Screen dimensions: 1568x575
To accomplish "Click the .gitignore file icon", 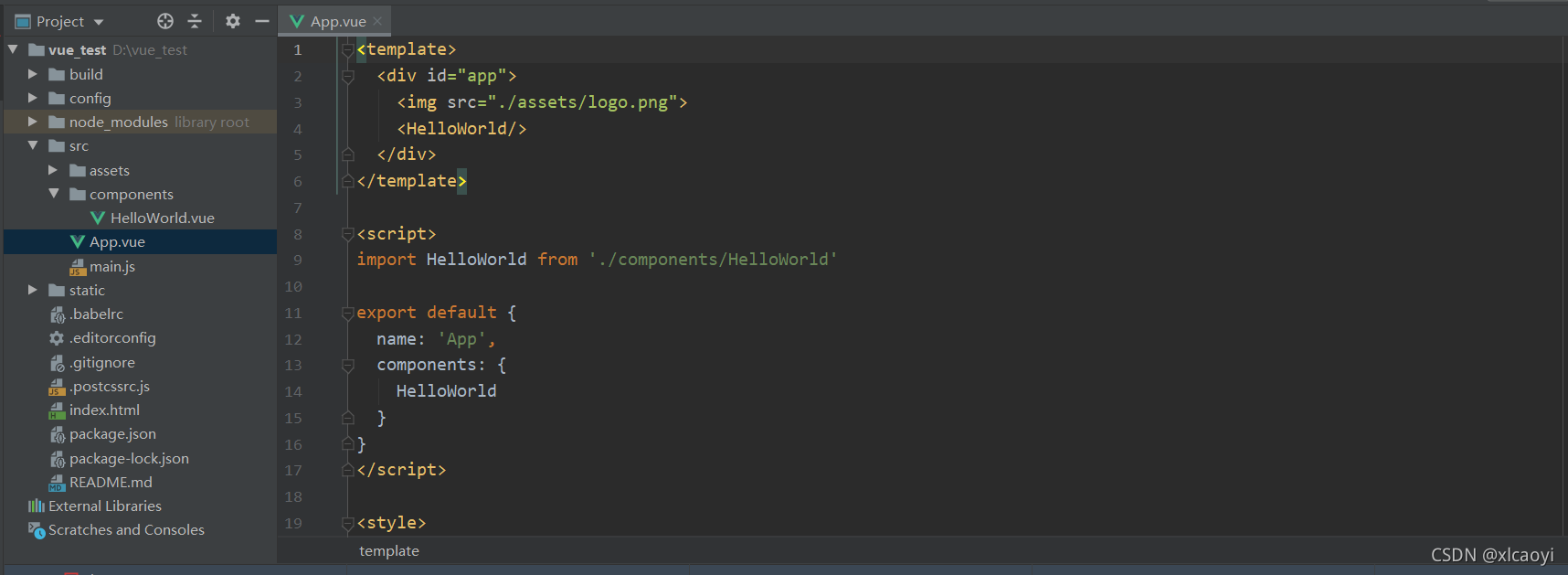I will (57, 363).
